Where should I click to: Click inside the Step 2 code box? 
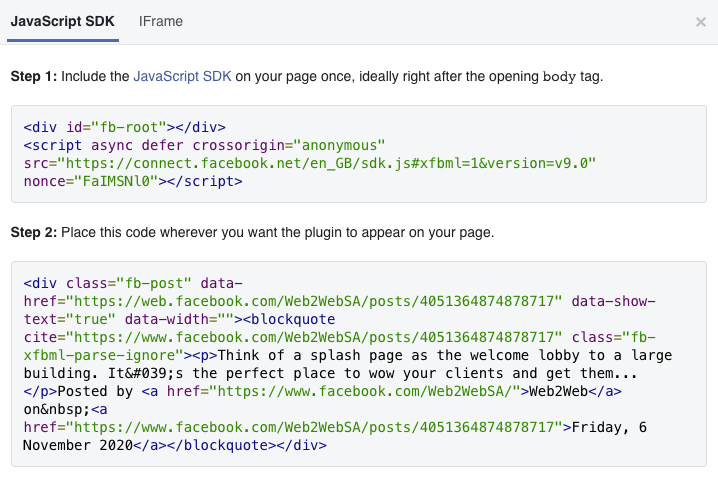[x=359, y=364]
